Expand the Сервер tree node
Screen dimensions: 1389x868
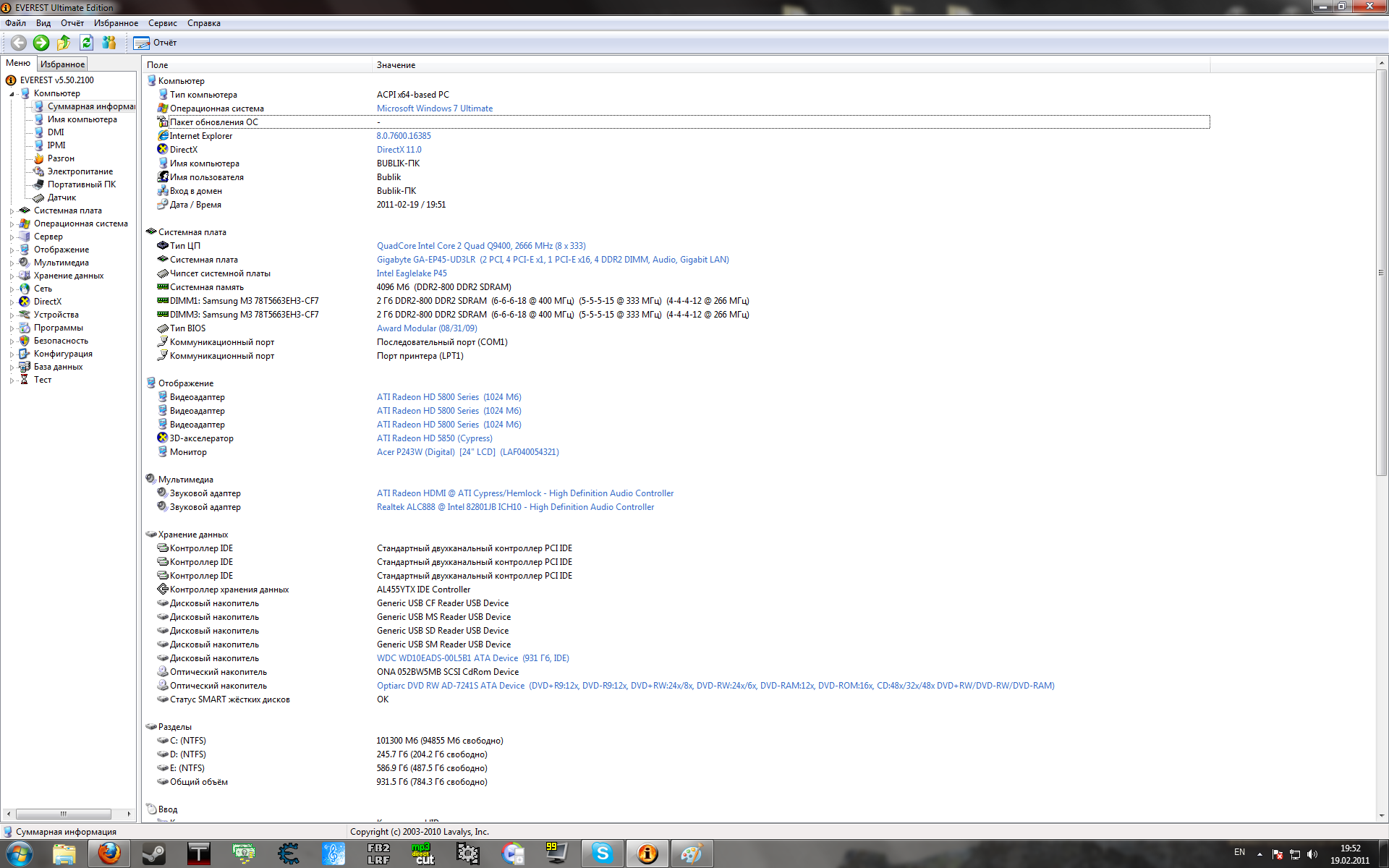(12, 237)
